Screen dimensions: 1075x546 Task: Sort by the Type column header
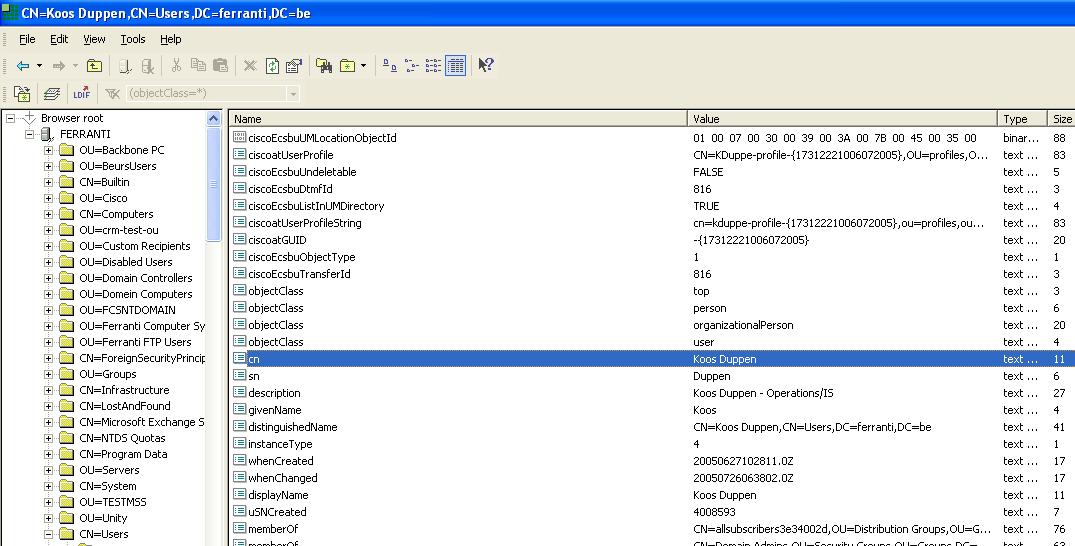(x=1023, y=119)
